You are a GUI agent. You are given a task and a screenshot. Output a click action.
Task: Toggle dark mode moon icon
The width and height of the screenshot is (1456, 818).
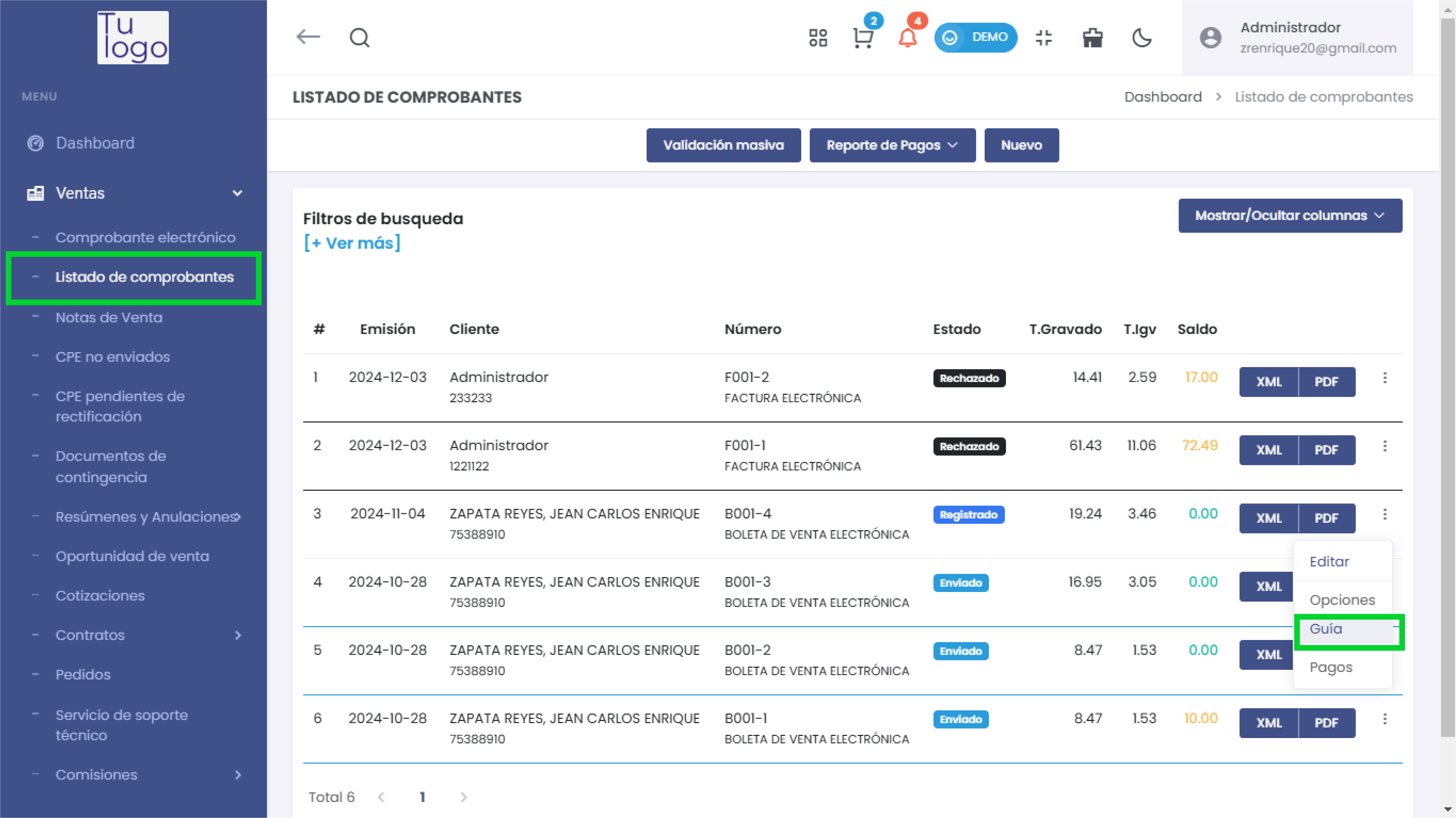coord(1142,38)
